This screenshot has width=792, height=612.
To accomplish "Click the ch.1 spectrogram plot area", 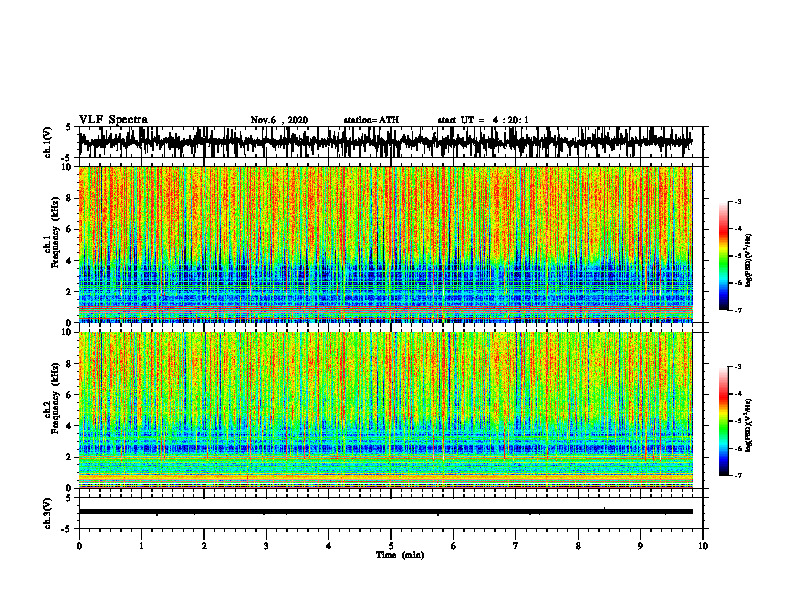I will pos(385,244).
